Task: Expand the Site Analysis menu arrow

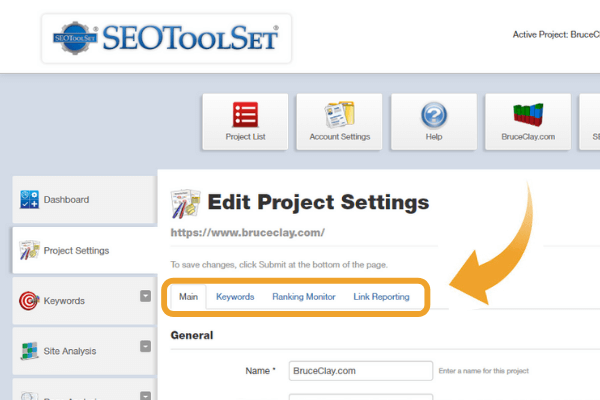Action: [x=145, y=346]
